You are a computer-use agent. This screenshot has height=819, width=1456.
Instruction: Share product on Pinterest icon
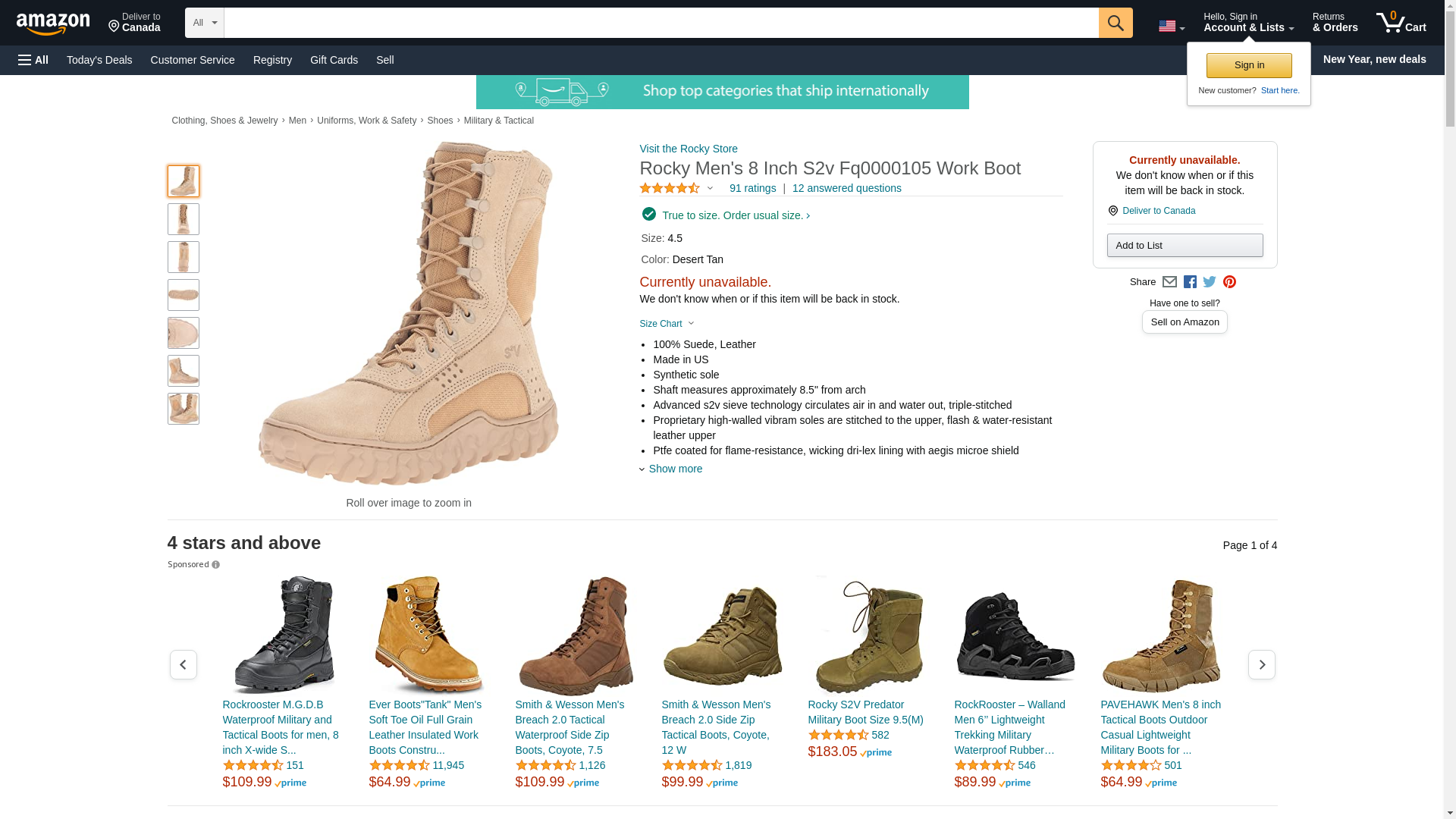pyautogui.click(x=1229, y=282)
